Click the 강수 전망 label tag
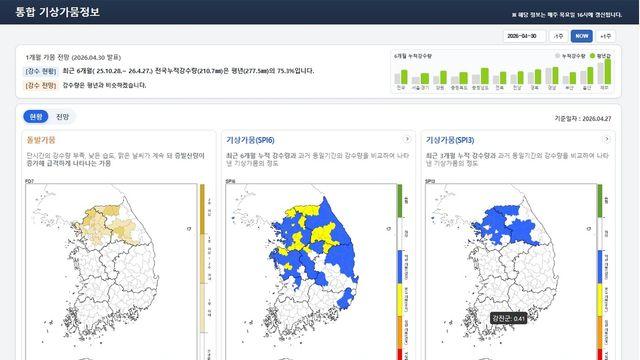Screen dimensions: 640x360 40,85
